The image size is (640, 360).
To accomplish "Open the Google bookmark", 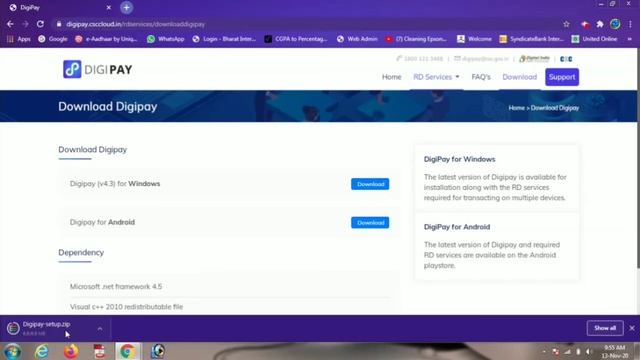I will [53, 39].
